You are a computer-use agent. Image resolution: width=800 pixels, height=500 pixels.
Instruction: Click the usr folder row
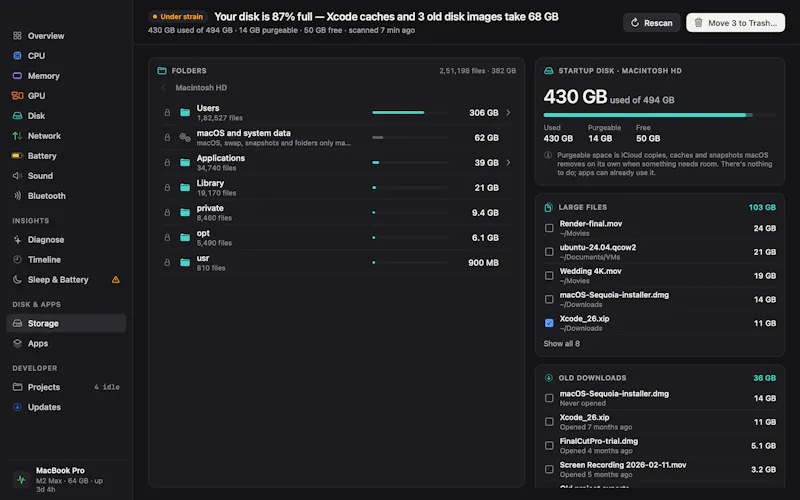[x=337, y=262]
